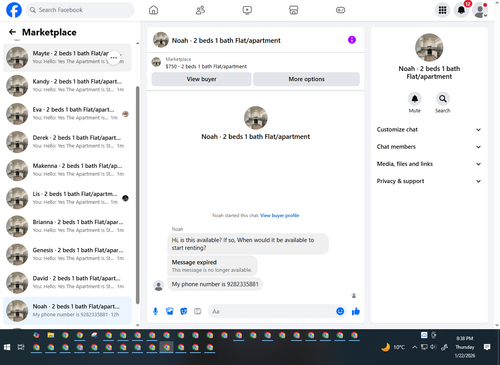Open the Friends icon in top bar
The height and width of the screenshot is (365, 500).
point(200,10)
